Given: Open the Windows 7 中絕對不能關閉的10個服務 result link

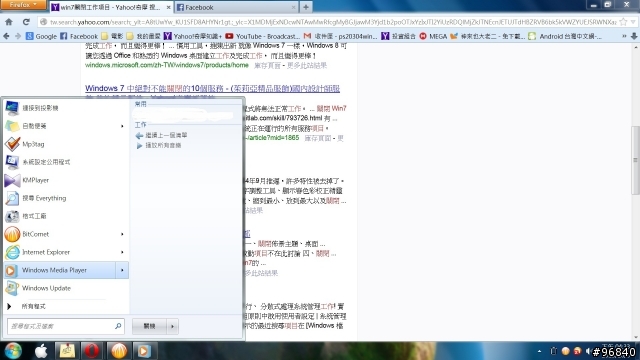Looking at the screenshot, I should [212, 88].
